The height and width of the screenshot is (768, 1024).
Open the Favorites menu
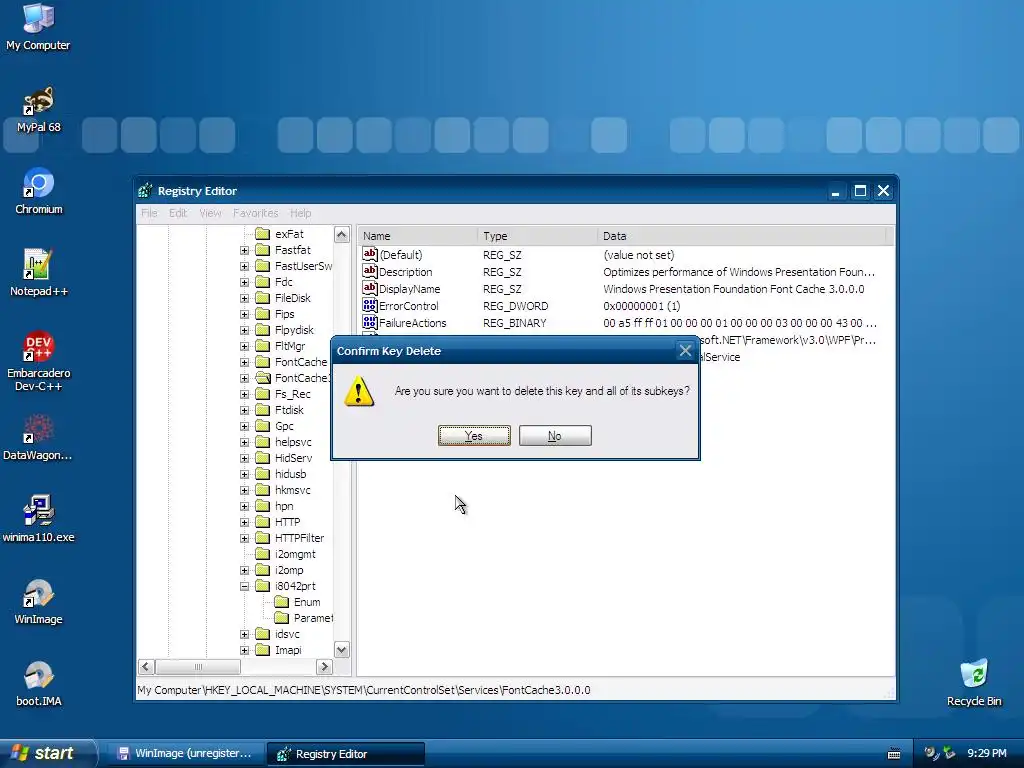(255, 213)
